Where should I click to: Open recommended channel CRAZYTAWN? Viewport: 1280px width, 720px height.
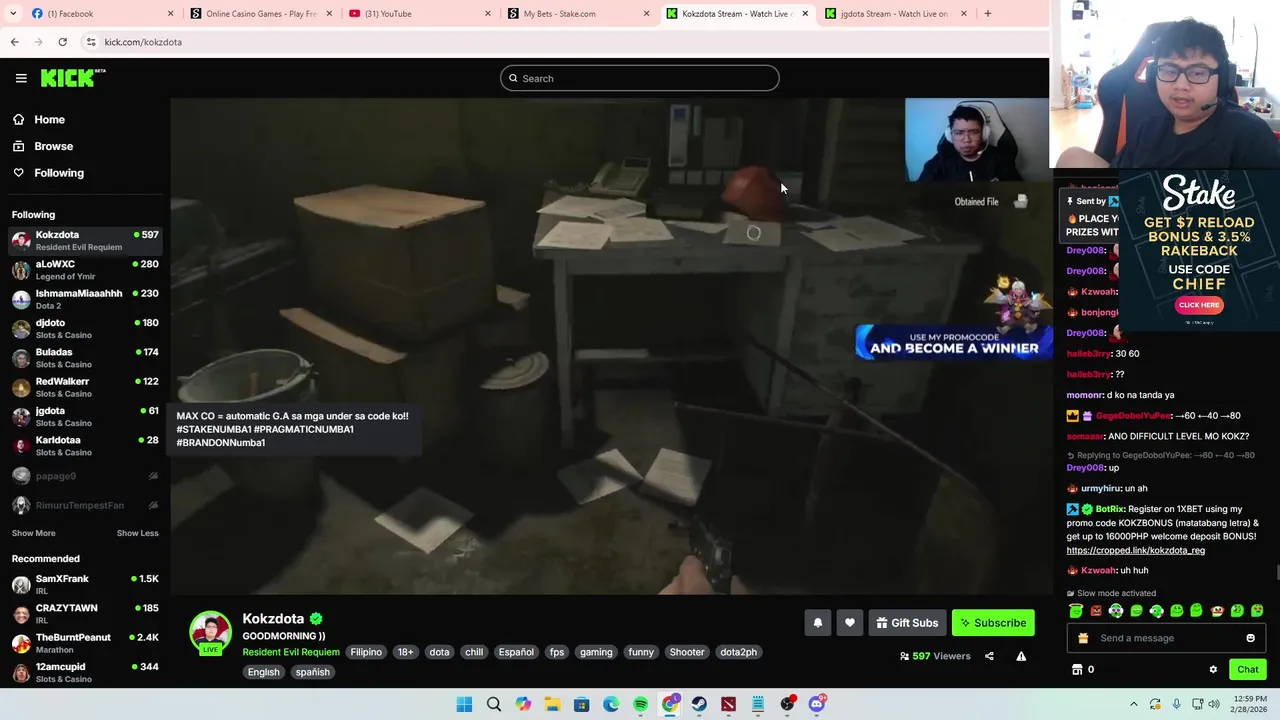click(x=84, y=613)
